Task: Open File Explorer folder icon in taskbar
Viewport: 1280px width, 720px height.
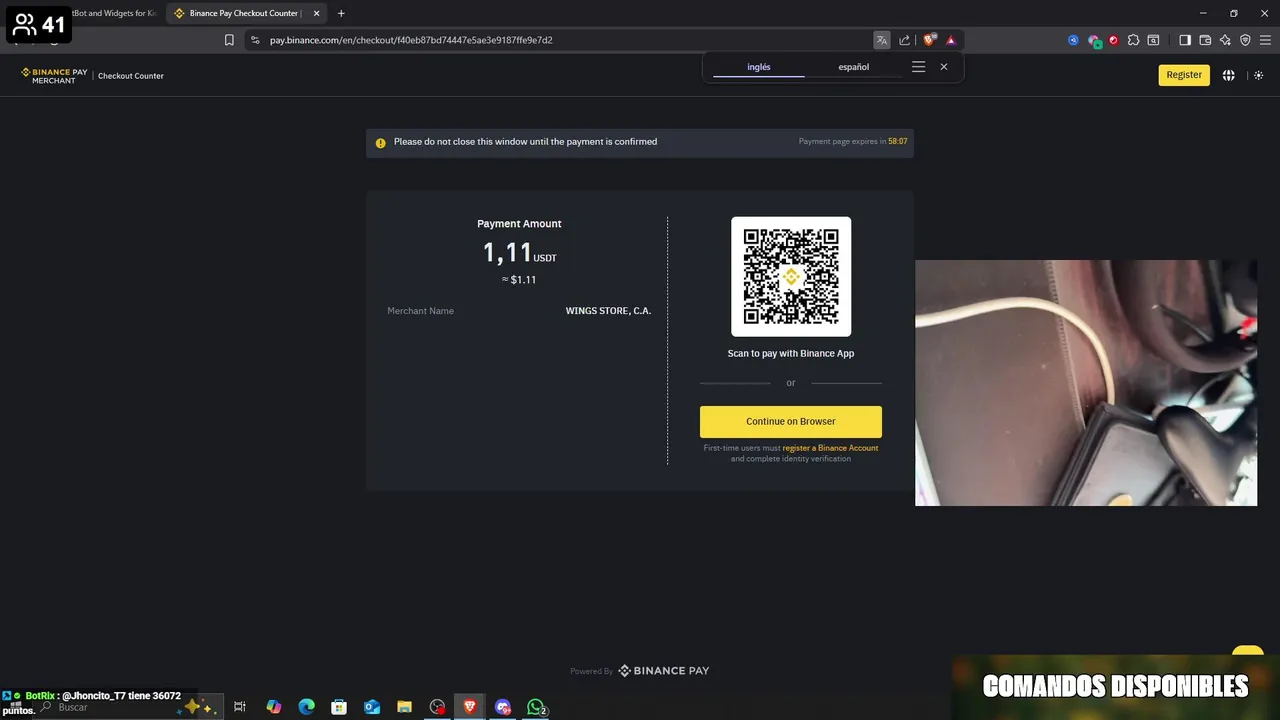Action: pos(404,707)
